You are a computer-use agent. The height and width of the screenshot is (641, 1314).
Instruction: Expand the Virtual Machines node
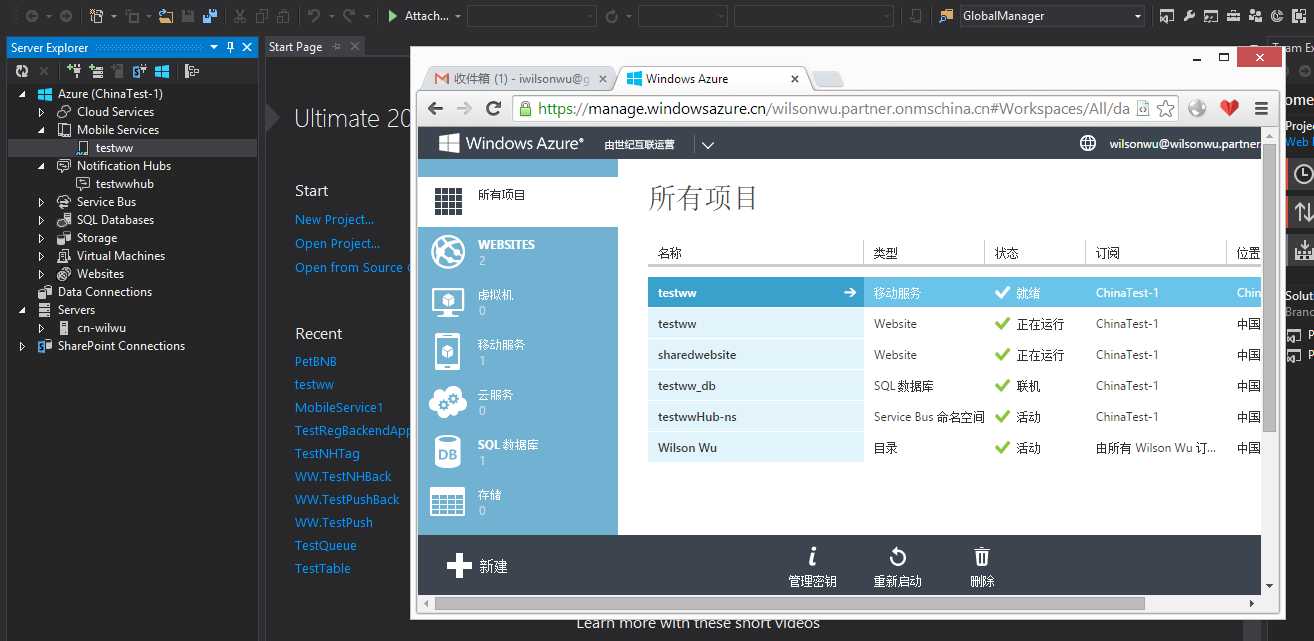coord(42,256)
